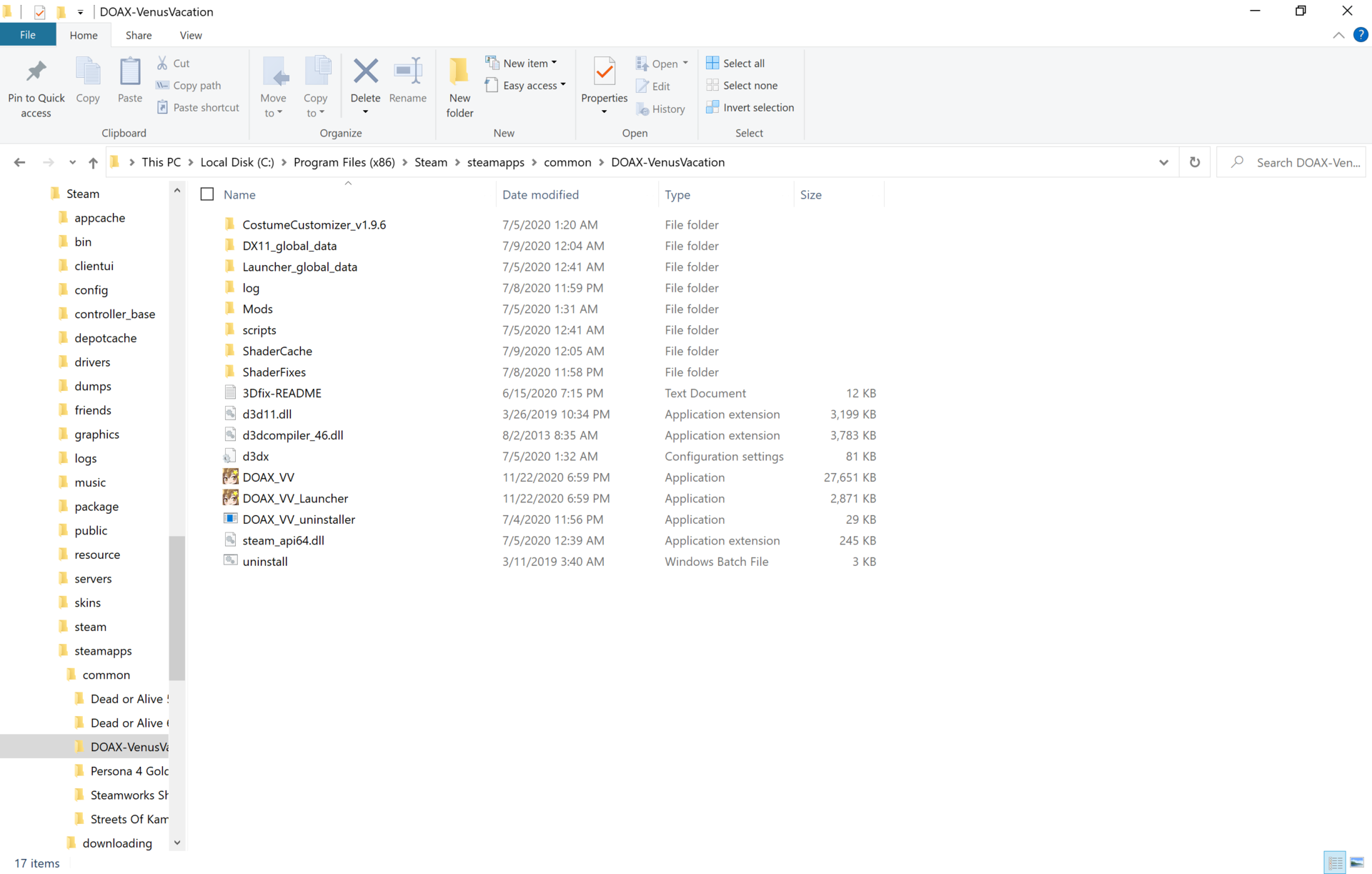Open the File menu tab
The image size is (1372, 874).
(x=28, y=35)
